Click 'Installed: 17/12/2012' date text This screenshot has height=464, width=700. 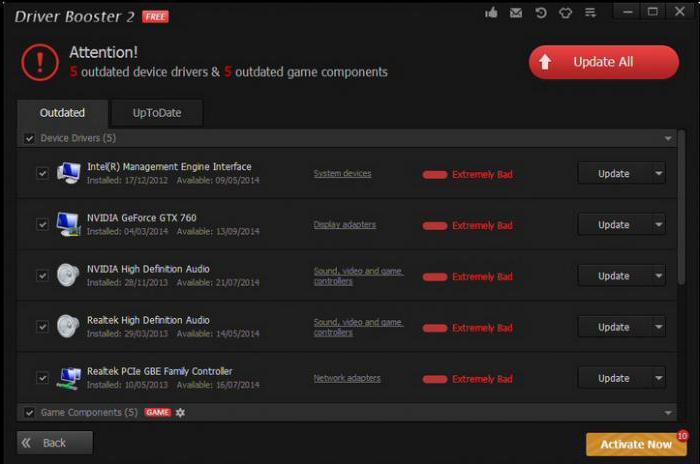(x=127, y=180)
